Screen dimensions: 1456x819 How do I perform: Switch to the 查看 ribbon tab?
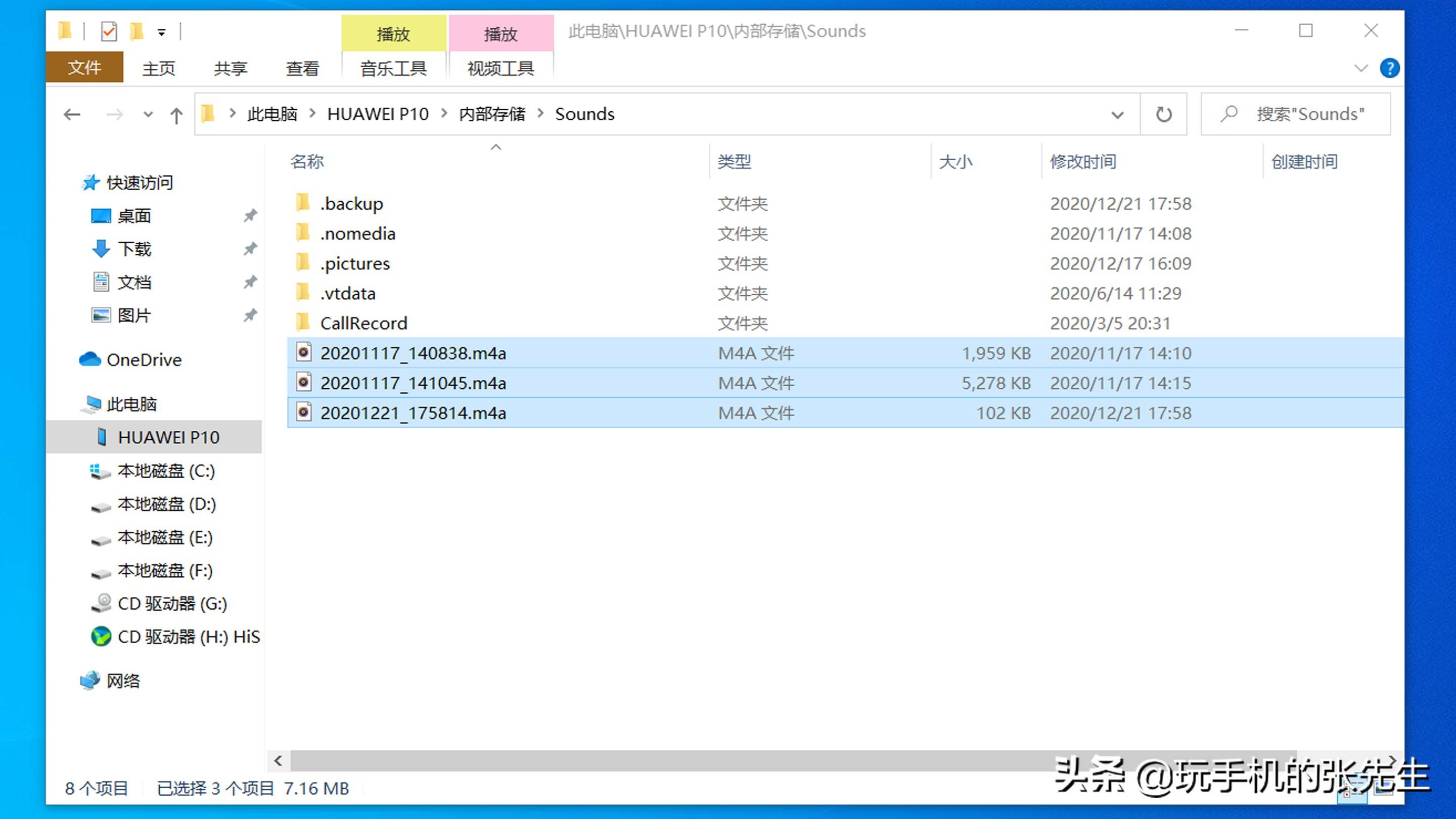(302, 68)
